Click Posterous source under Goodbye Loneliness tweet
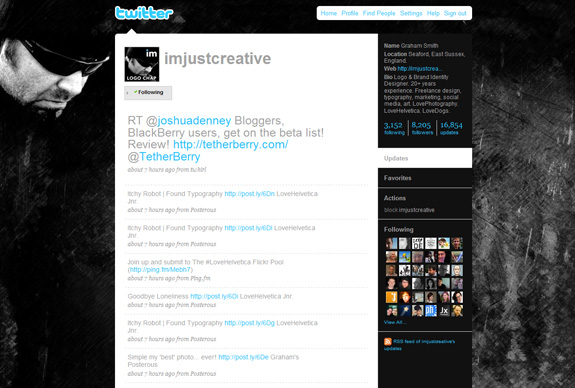Screen dimensions: 575x388 click(x=203, y=305)
